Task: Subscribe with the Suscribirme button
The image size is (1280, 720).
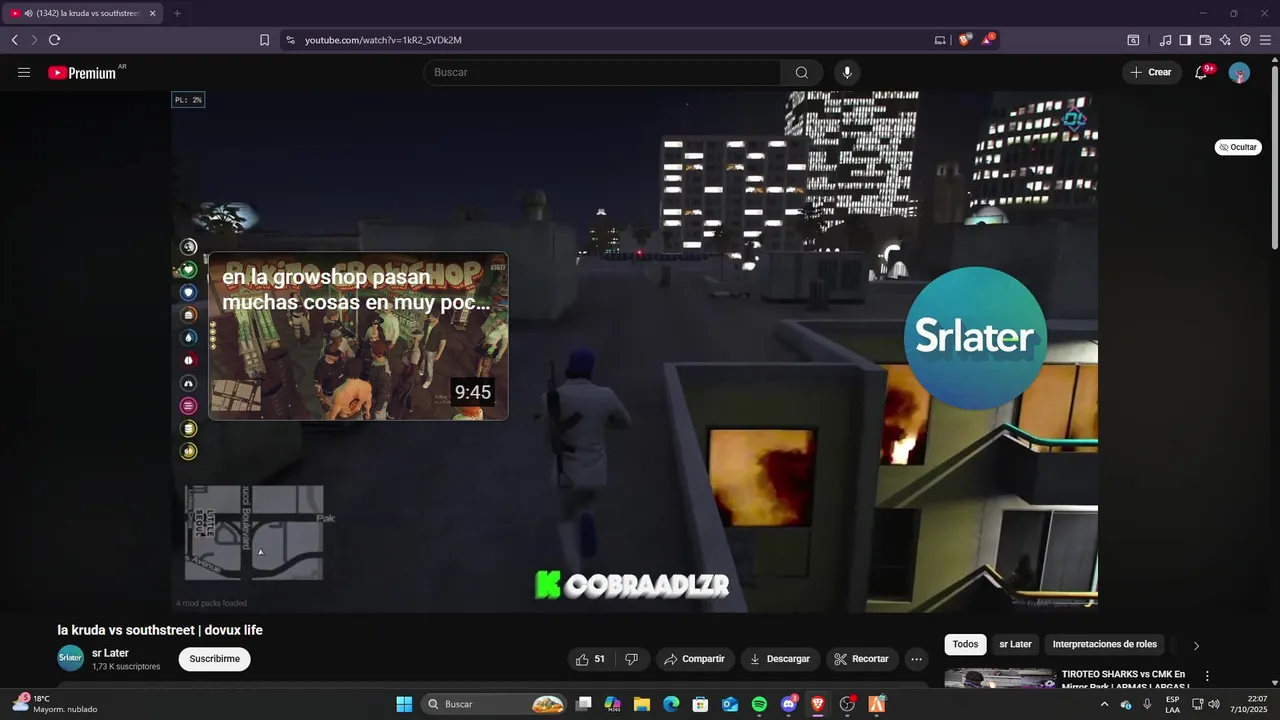Action: coord(214,659)
